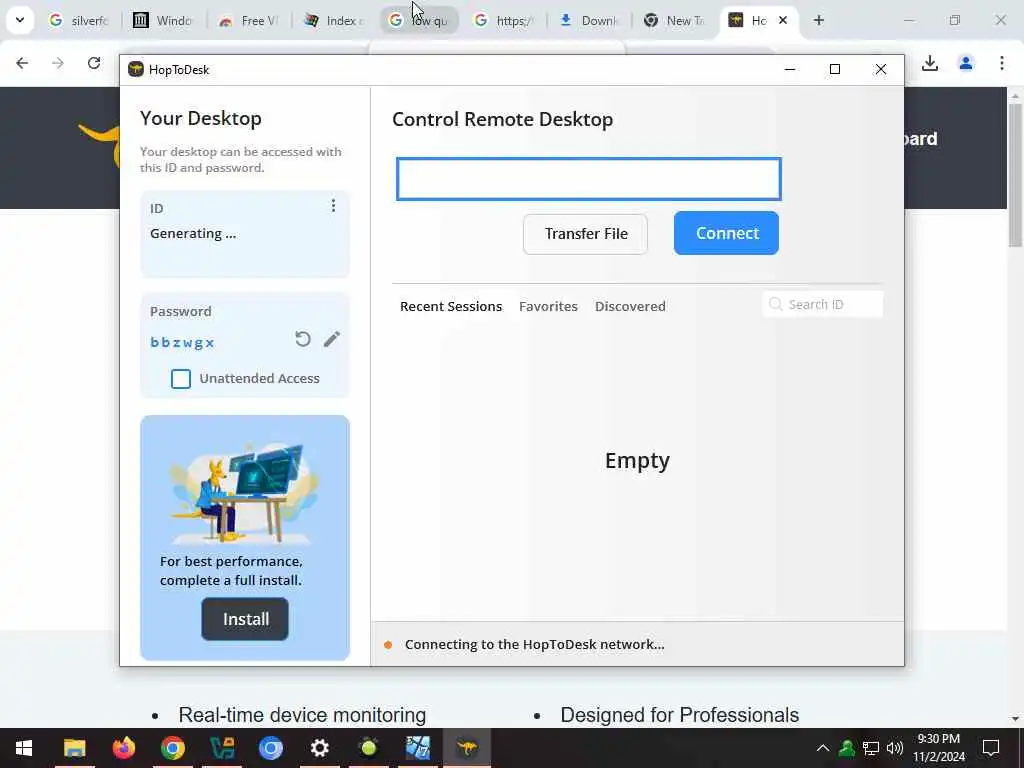Image resolution: width=1024 pixels, height=768 pixels.
Task: Open the Chrome profile icon
Action: (x=966, y=63)
